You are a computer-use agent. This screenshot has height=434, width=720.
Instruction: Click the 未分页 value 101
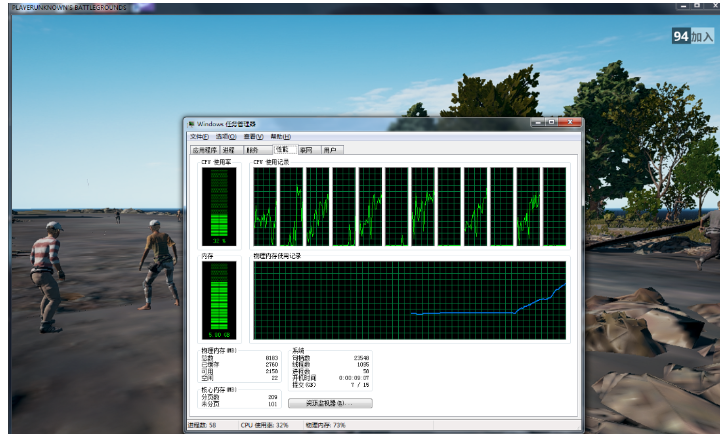pyautogui.click(x=273, y=404)
